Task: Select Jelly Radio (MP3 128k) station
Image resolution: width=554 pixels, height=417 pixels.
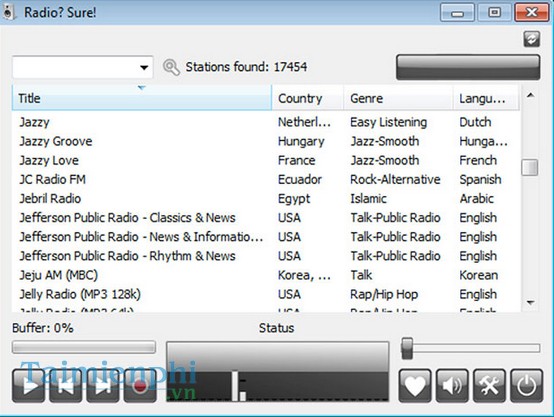Action: (x=266, y=294)
